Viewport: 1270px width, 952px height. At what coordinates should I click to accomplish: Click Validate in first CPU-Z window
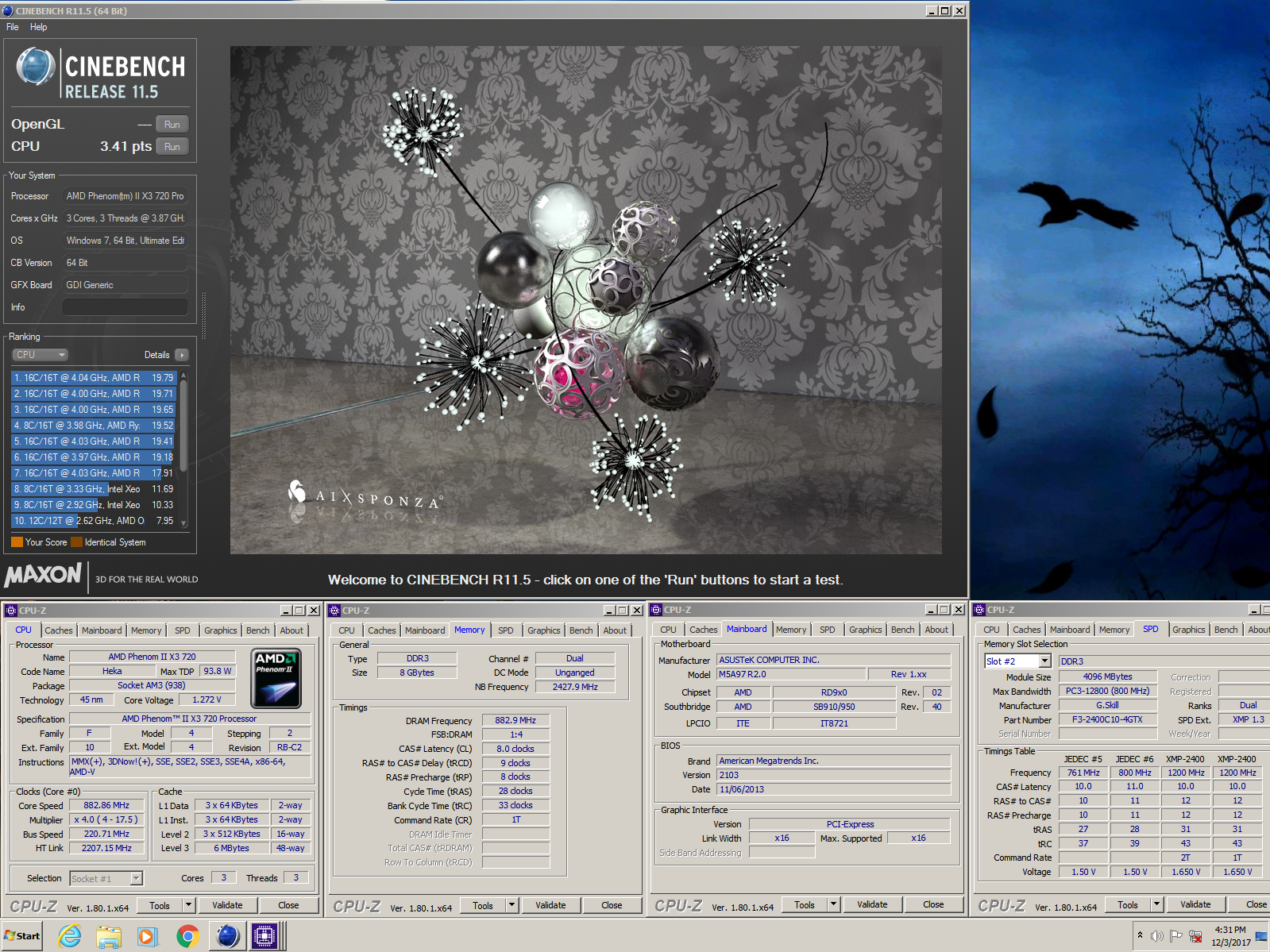pyautogui.click(x=227, y=905)
